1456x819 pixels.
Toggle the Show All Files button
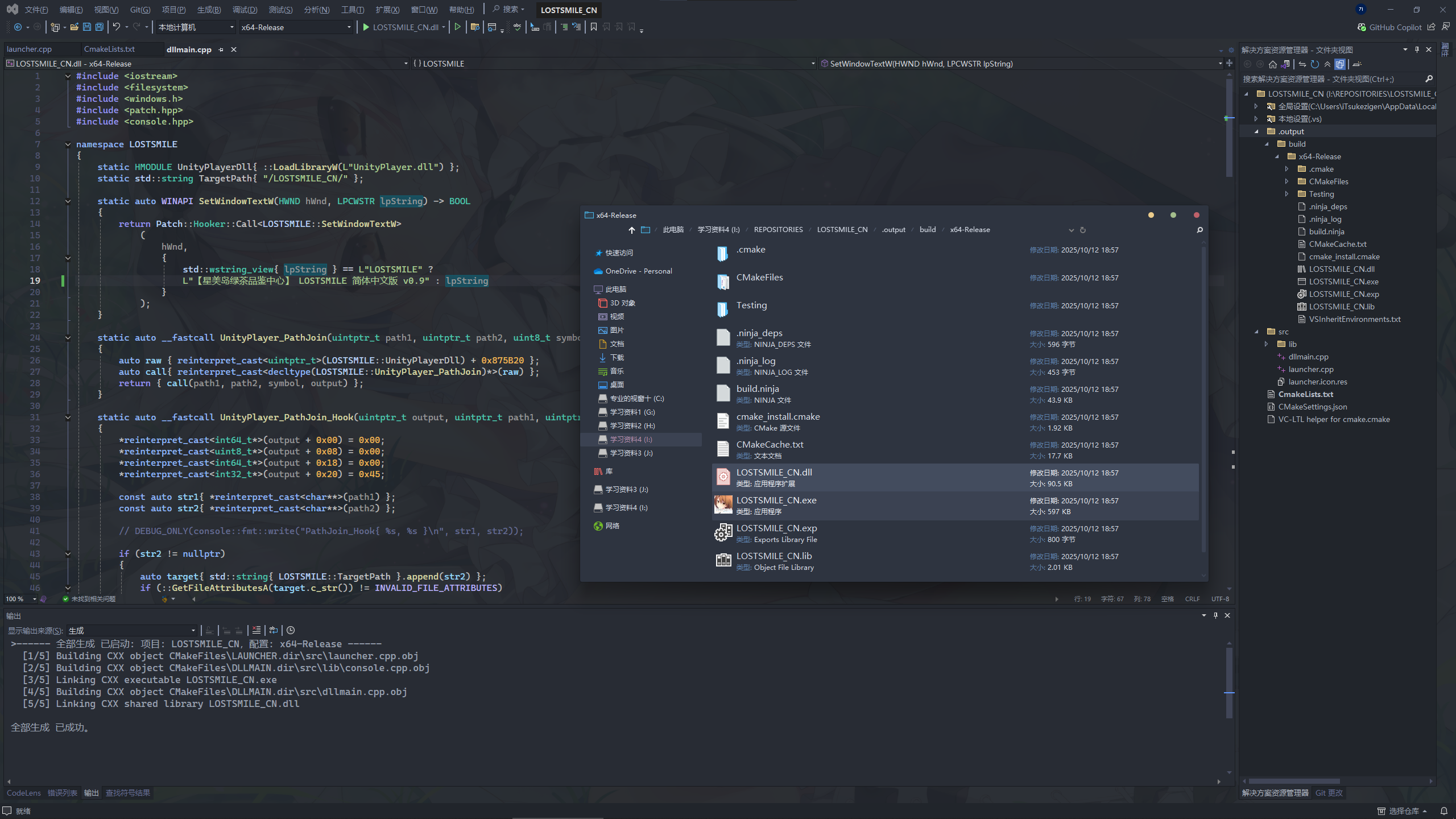[1340, 64]
